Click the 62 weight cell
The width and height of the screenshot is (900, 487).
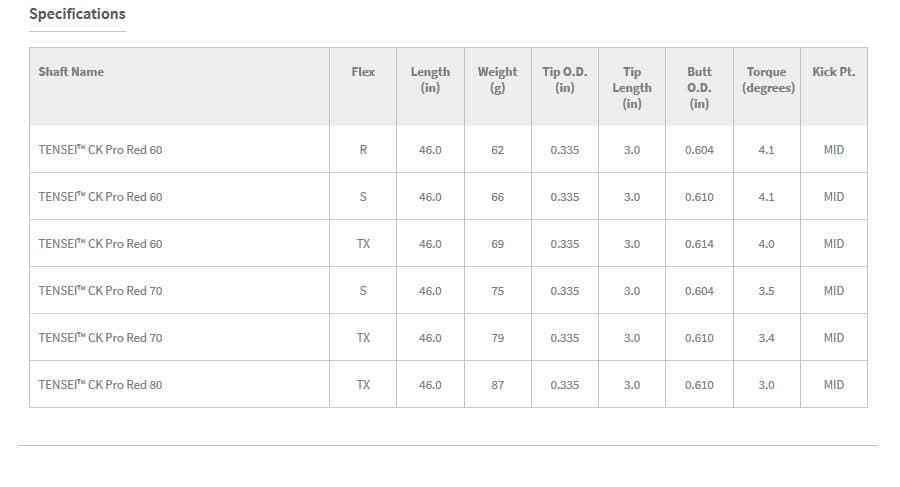(x=498, y=150)
